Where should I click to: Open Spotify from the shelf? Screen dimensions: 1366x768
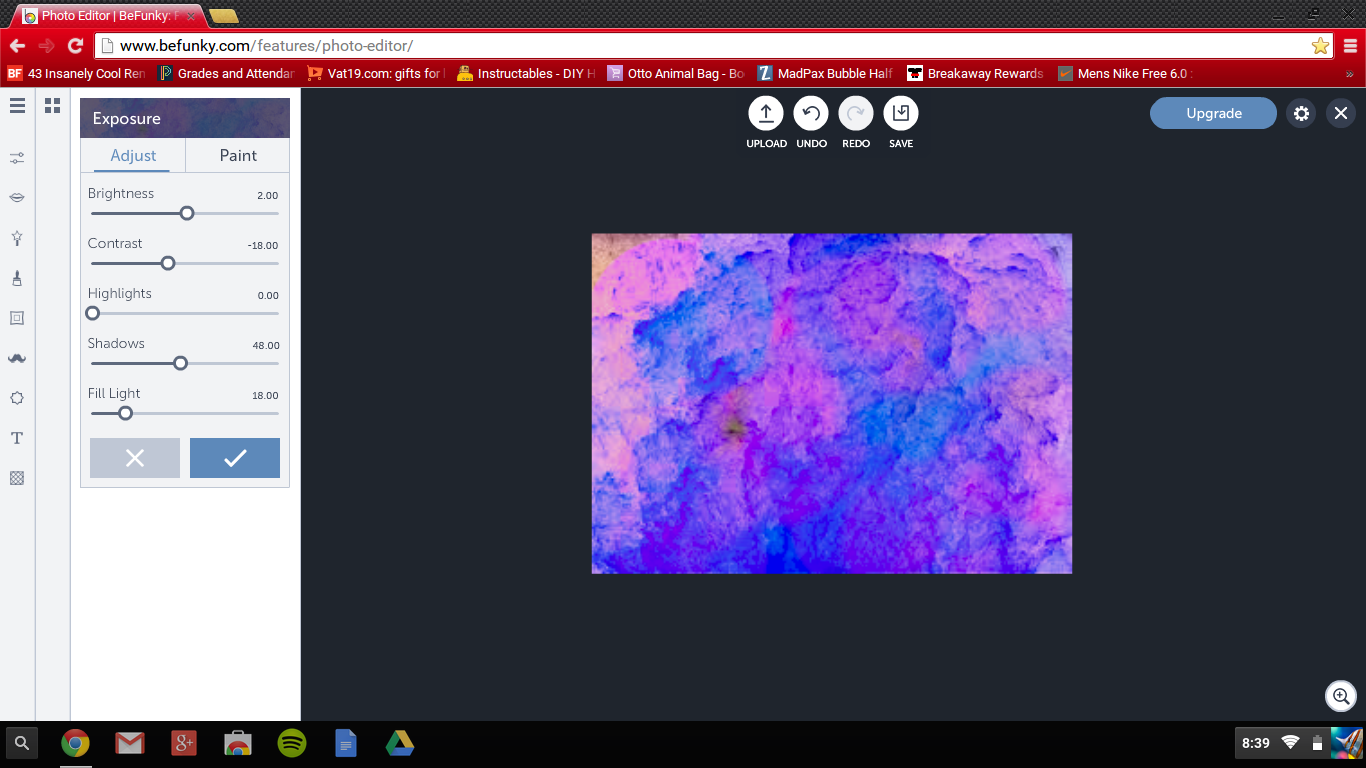tap(291, 743)
